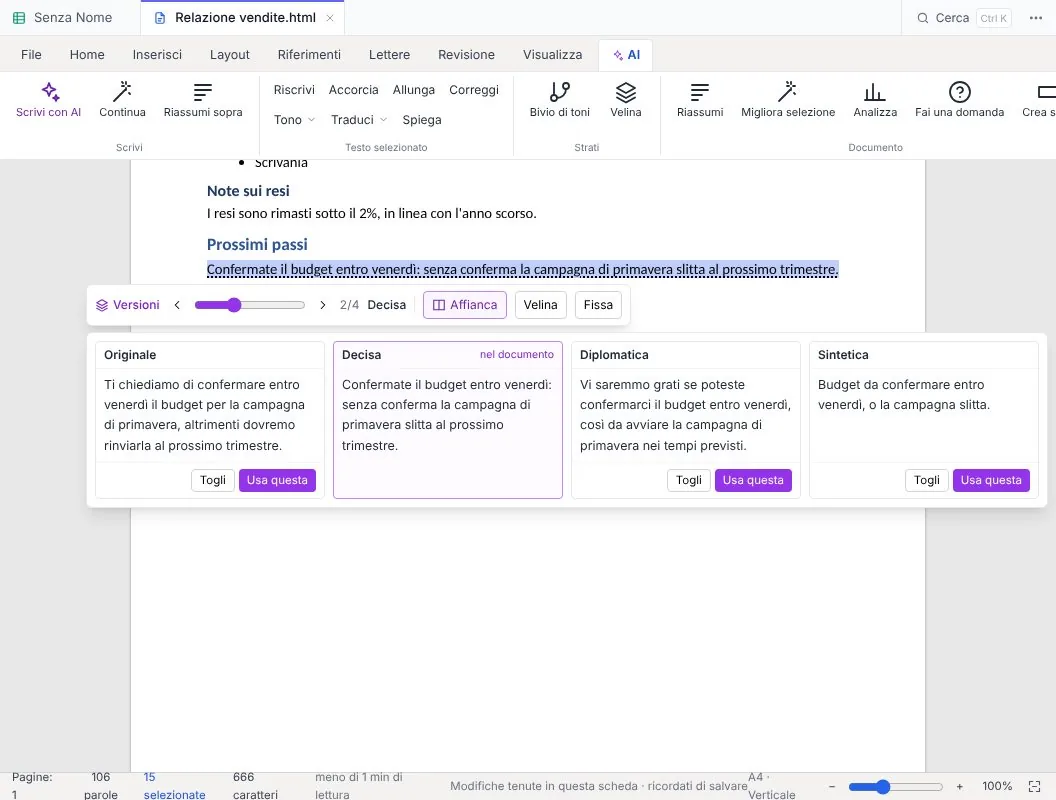
Task: Select the Relazione vendite.html document tab
Action: 242,18
